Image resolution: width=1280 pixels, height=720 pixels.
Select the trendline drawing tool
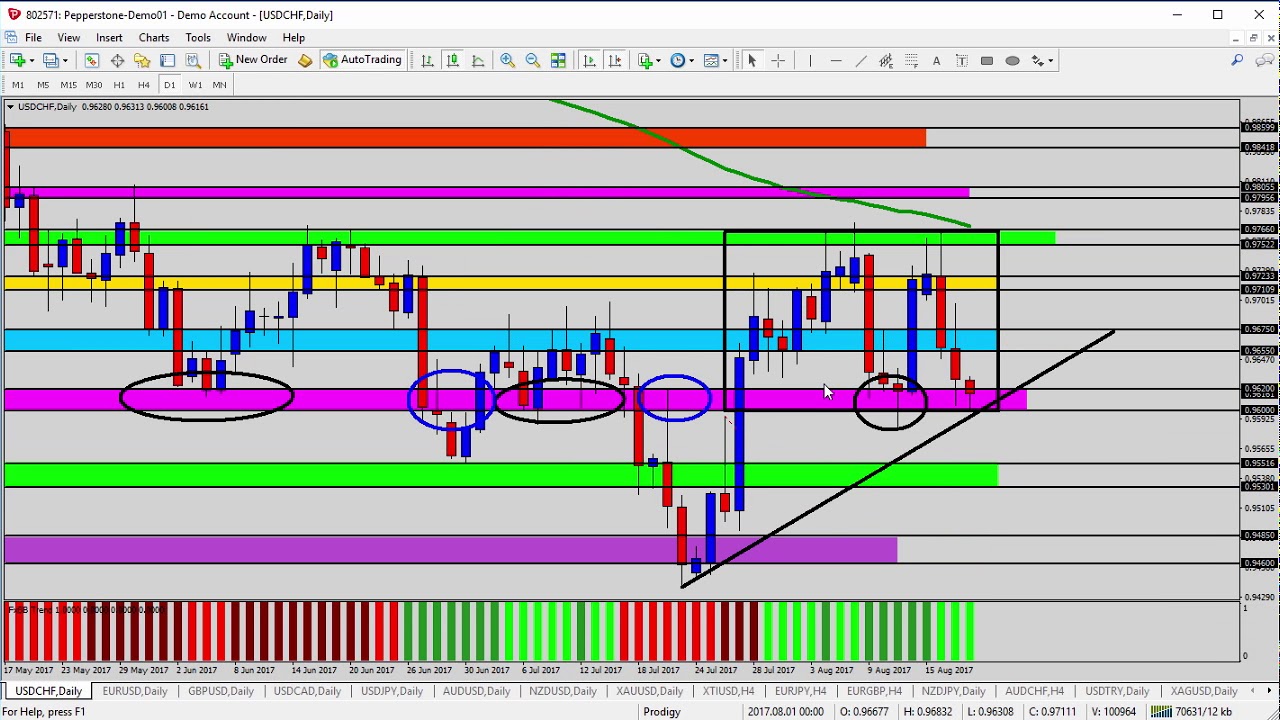point(861,60)
